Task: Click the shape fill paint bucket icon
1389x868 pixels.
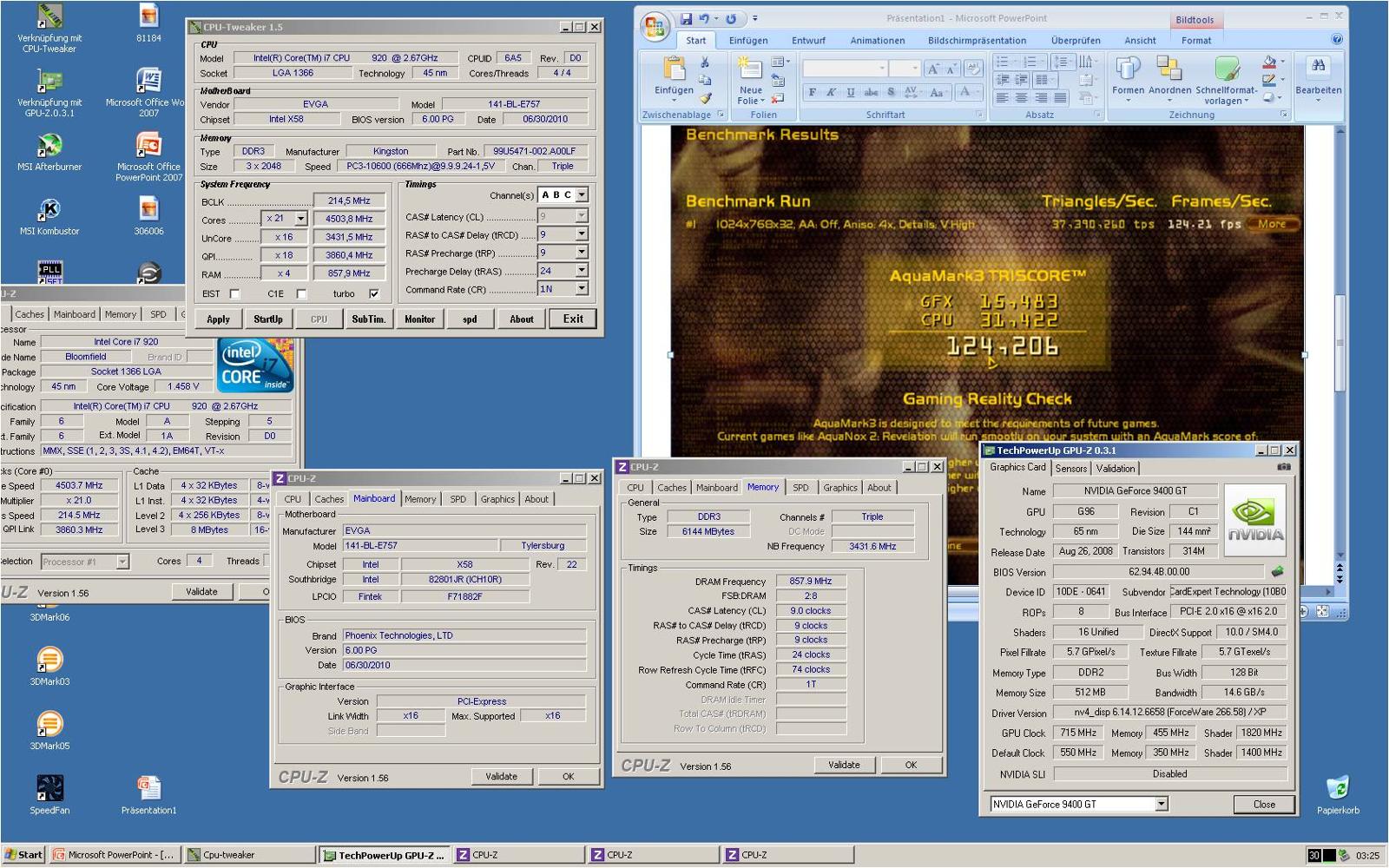Action: pos(1269,62)
